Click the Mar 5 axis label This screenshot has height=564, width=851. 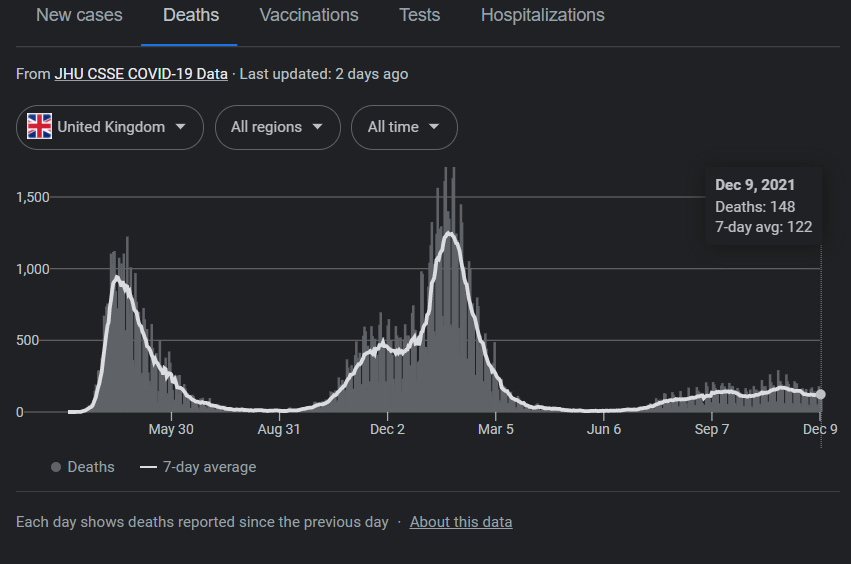pos(496,429)
